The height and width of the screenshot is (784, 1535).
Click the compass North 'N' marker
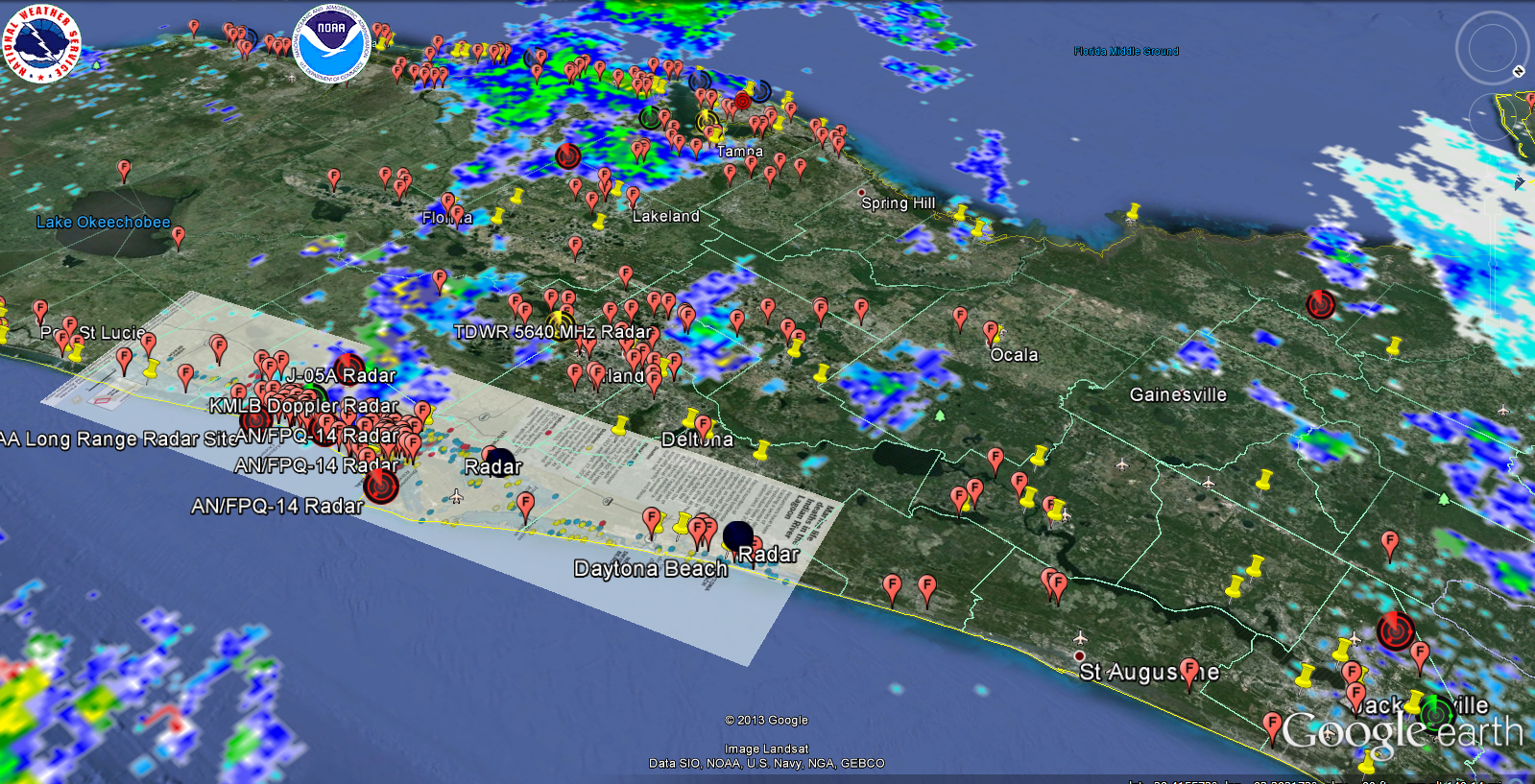tap(1519, 71)
